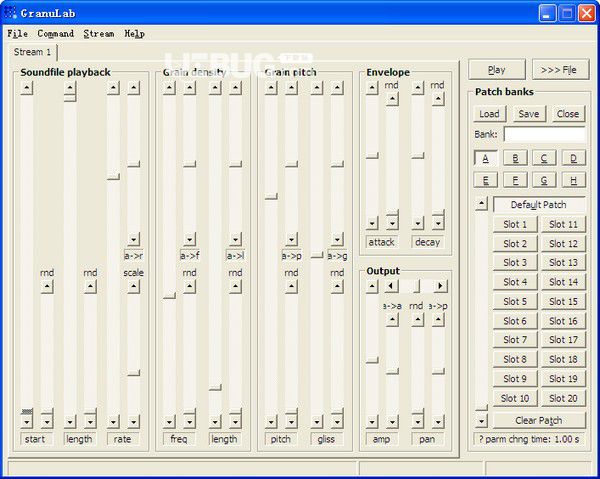Close the patch bank
The height and width of the screenshot is (479, 600).
pos(568,114)
